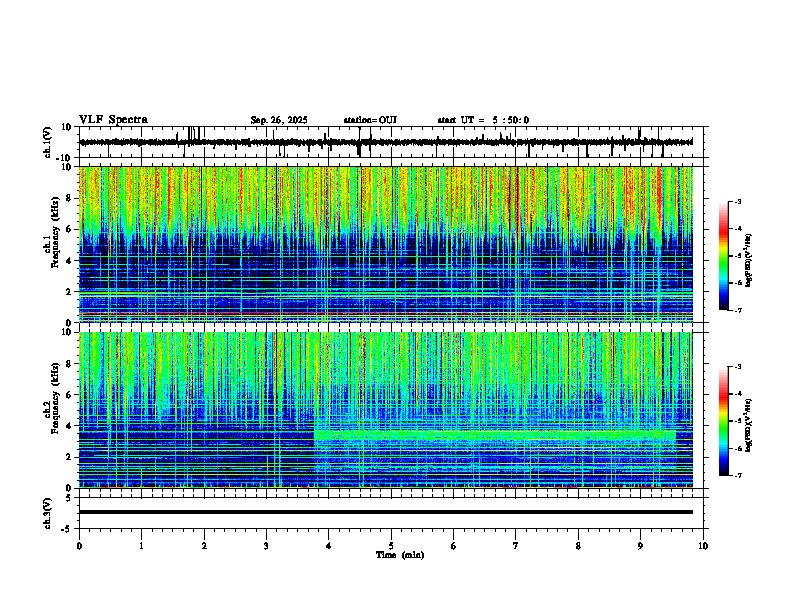The width and height of the screenshot is (792, 612).
Task: Select the date label Sep. 26, 2025
Action: click(x=279, y=120)
